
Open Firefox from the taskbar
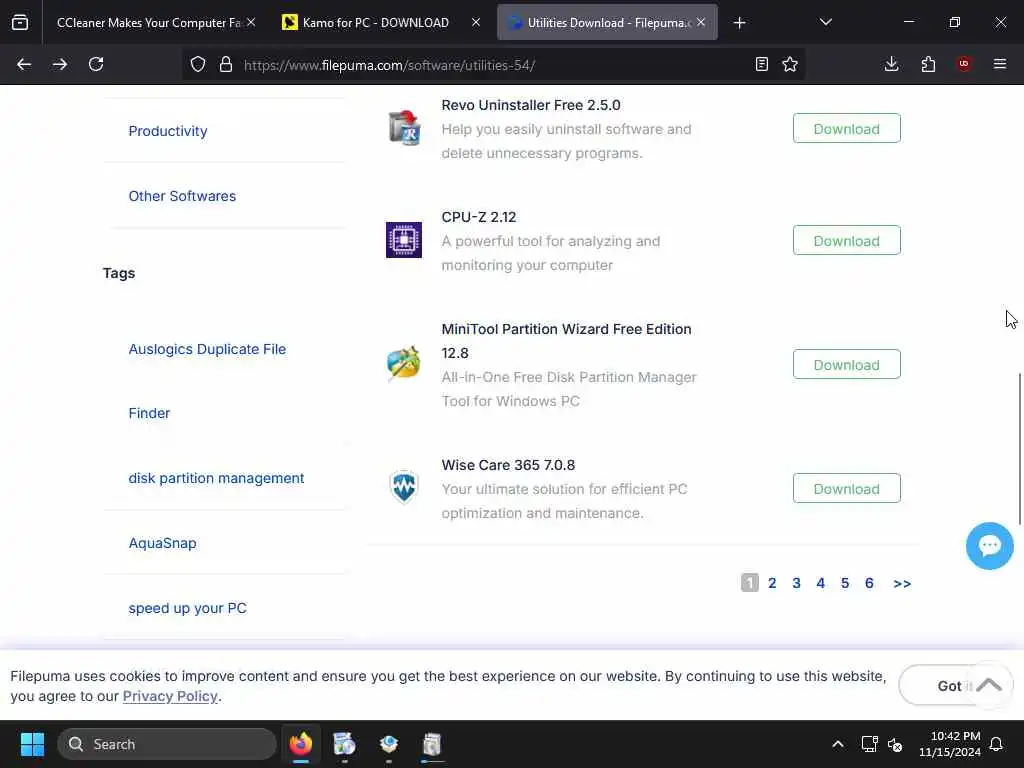(x=300, y=744)
